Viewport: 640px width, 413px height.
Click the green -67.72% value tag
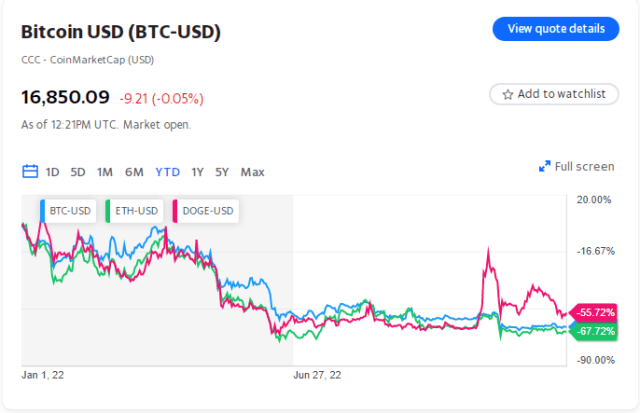[592, 331]
